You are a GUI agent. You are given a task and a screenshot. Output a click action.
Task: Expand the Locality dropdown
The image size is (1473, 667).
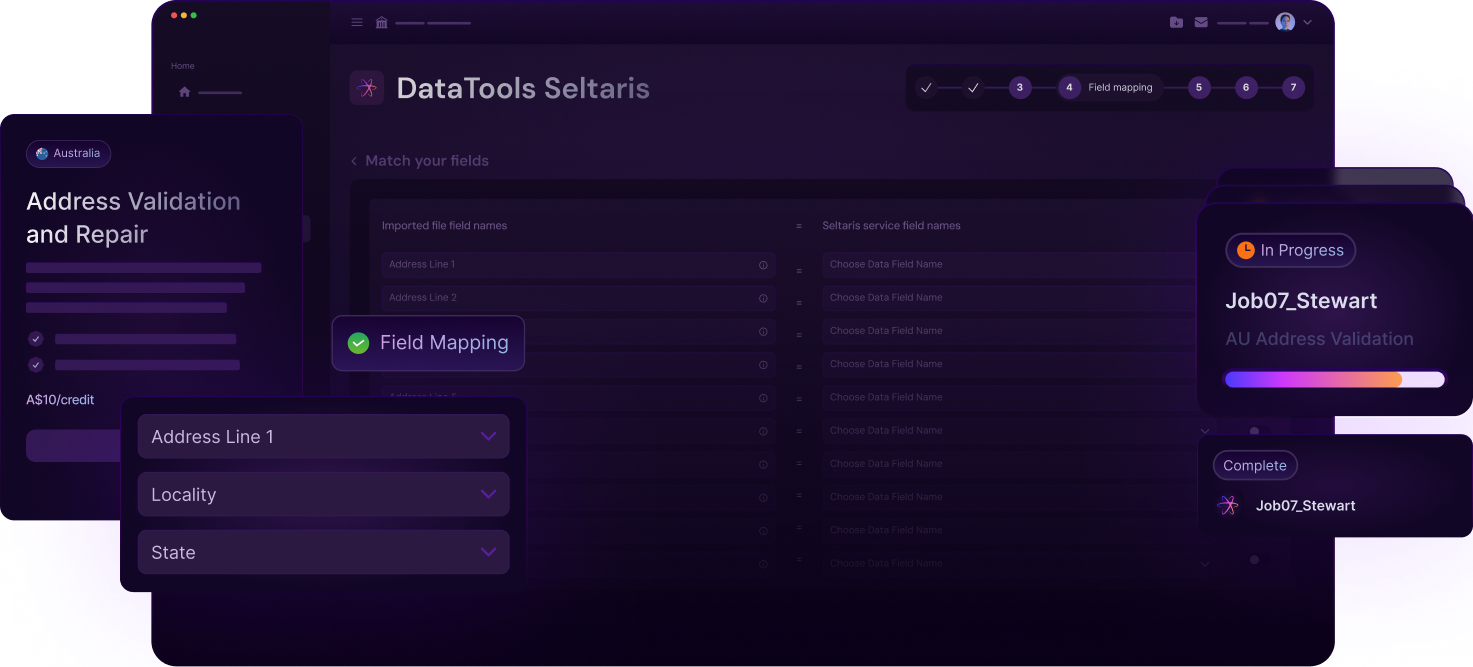tap(488, 494)
